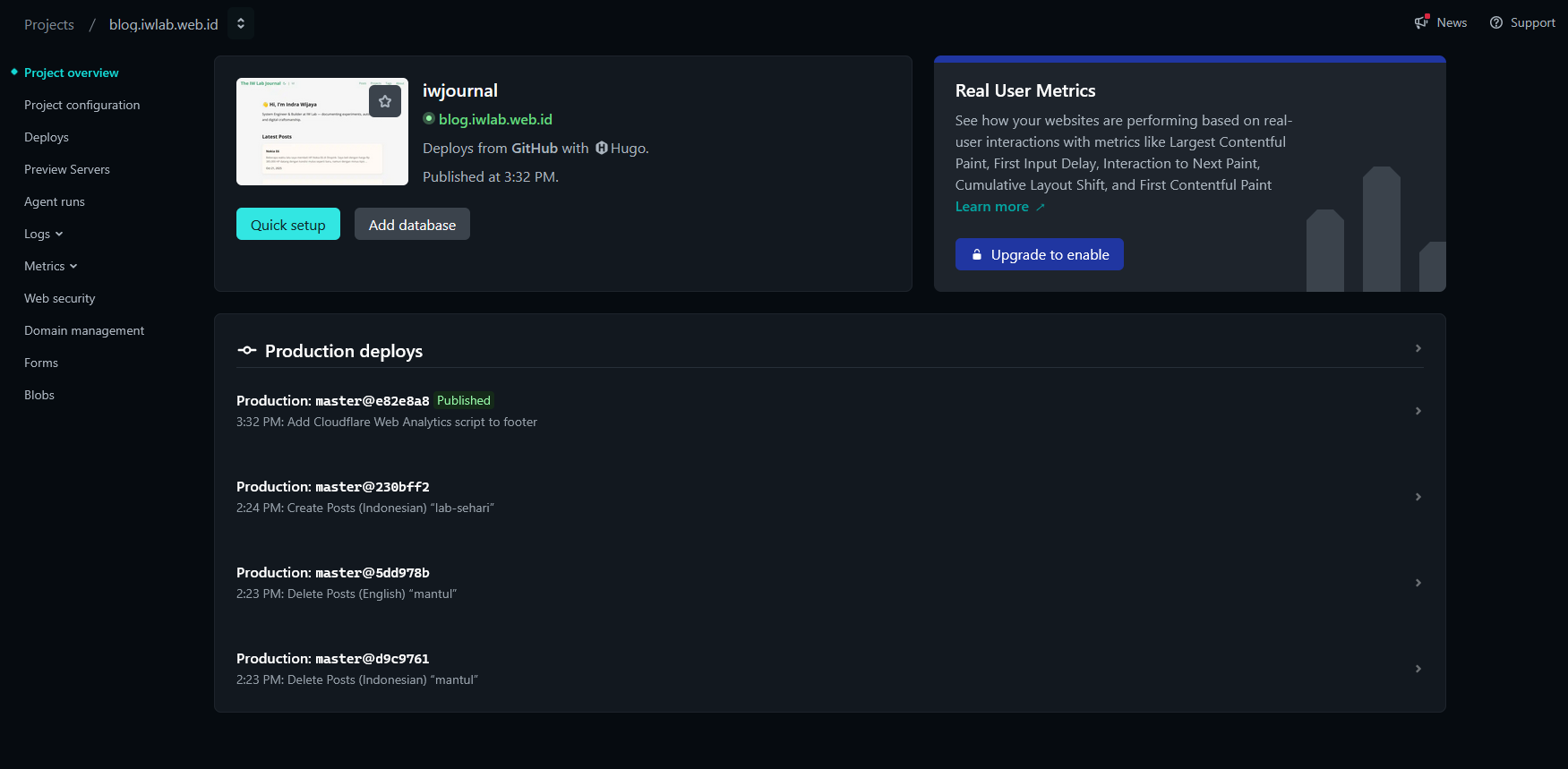Click Add database

coord(412,224)
